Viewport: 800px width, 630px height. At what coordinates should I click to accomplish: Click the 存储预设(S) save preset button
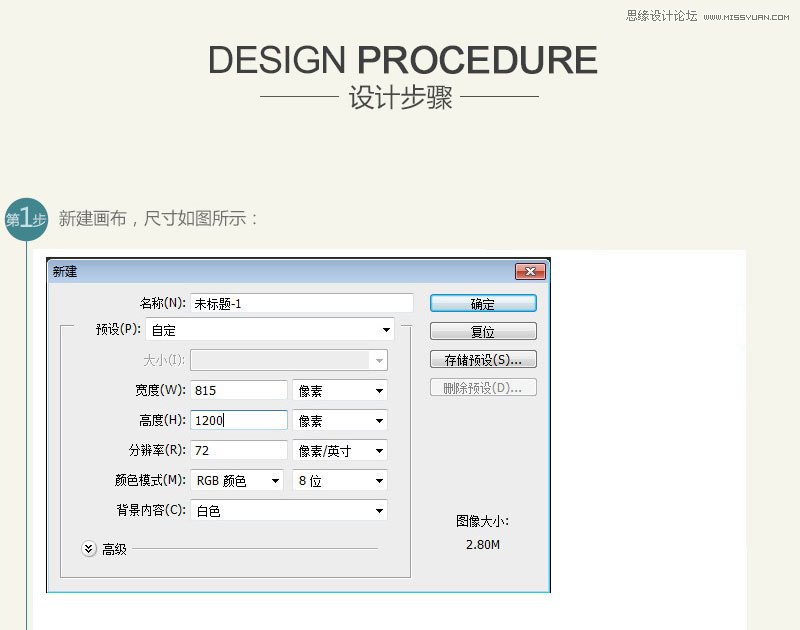click(x=483, y=359)
